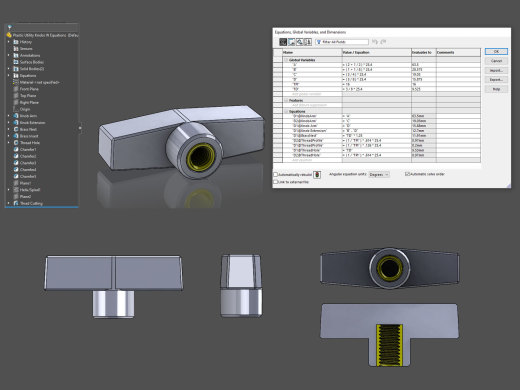Click the Import button

pyautogui.click(x=496, y=70)
